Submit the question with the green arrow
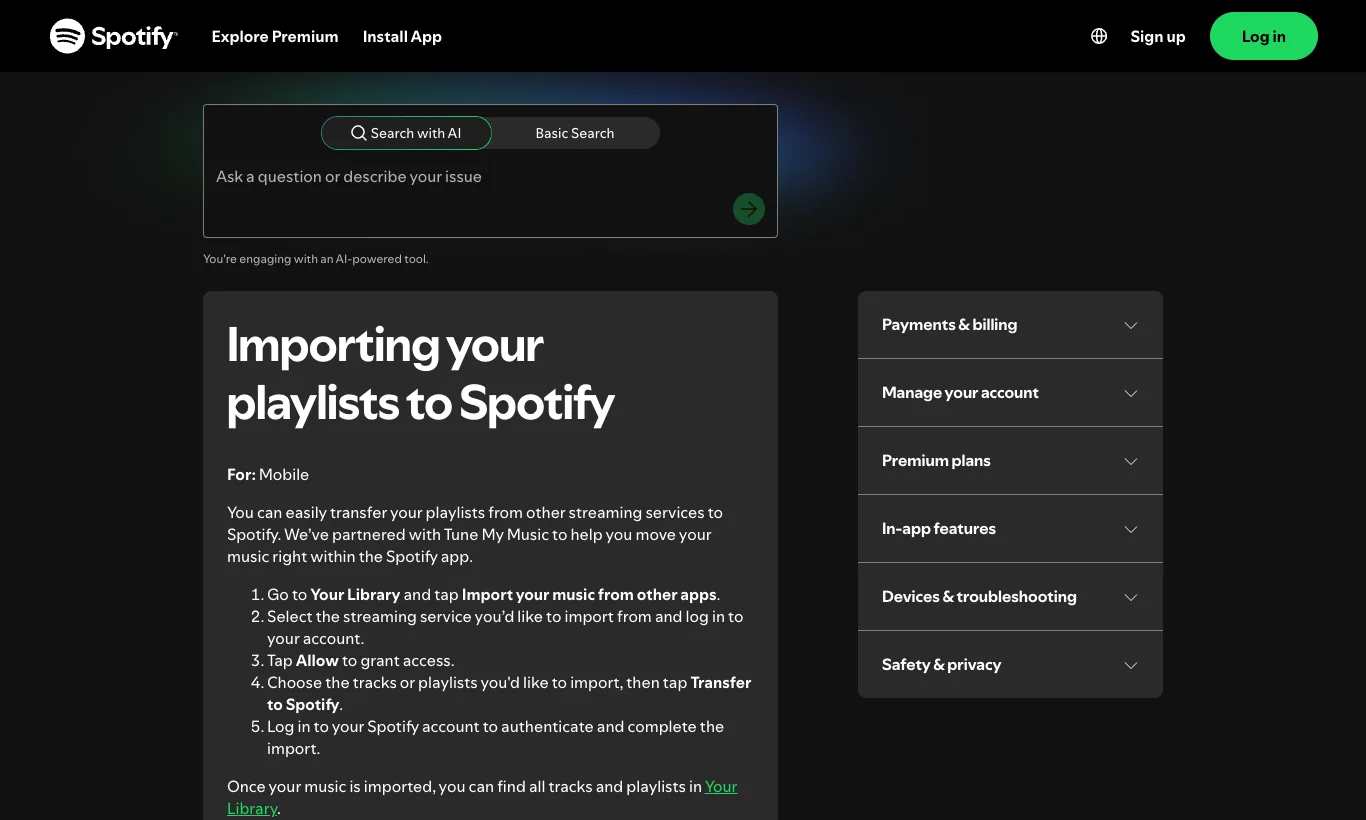Viewport: 1366px width, 820px height. (x=749, y=209)
